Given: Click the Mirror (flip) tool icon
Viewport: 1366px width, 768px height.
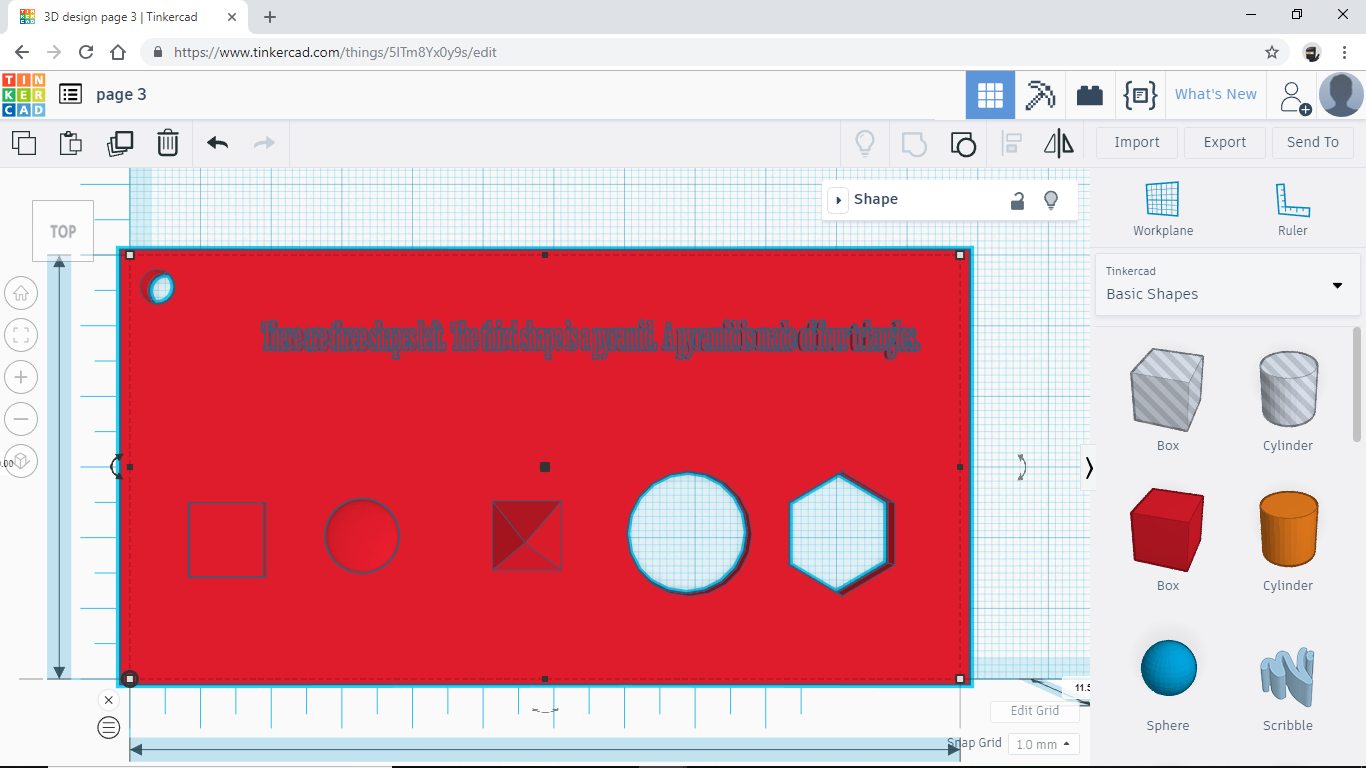Looking at the screenshot, I should pos(1059,143).
